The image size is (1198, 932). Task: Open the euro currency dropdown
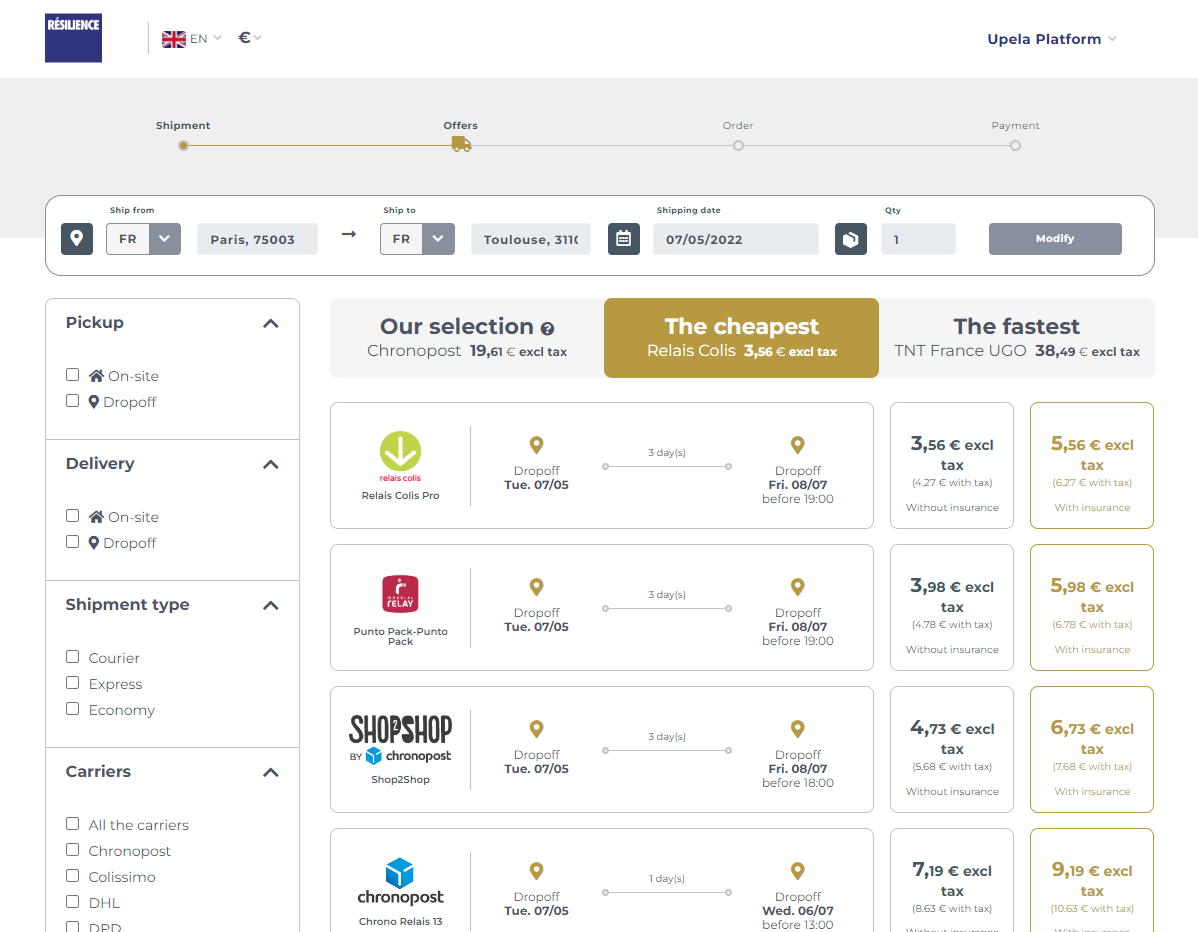[x=250, y=37]
